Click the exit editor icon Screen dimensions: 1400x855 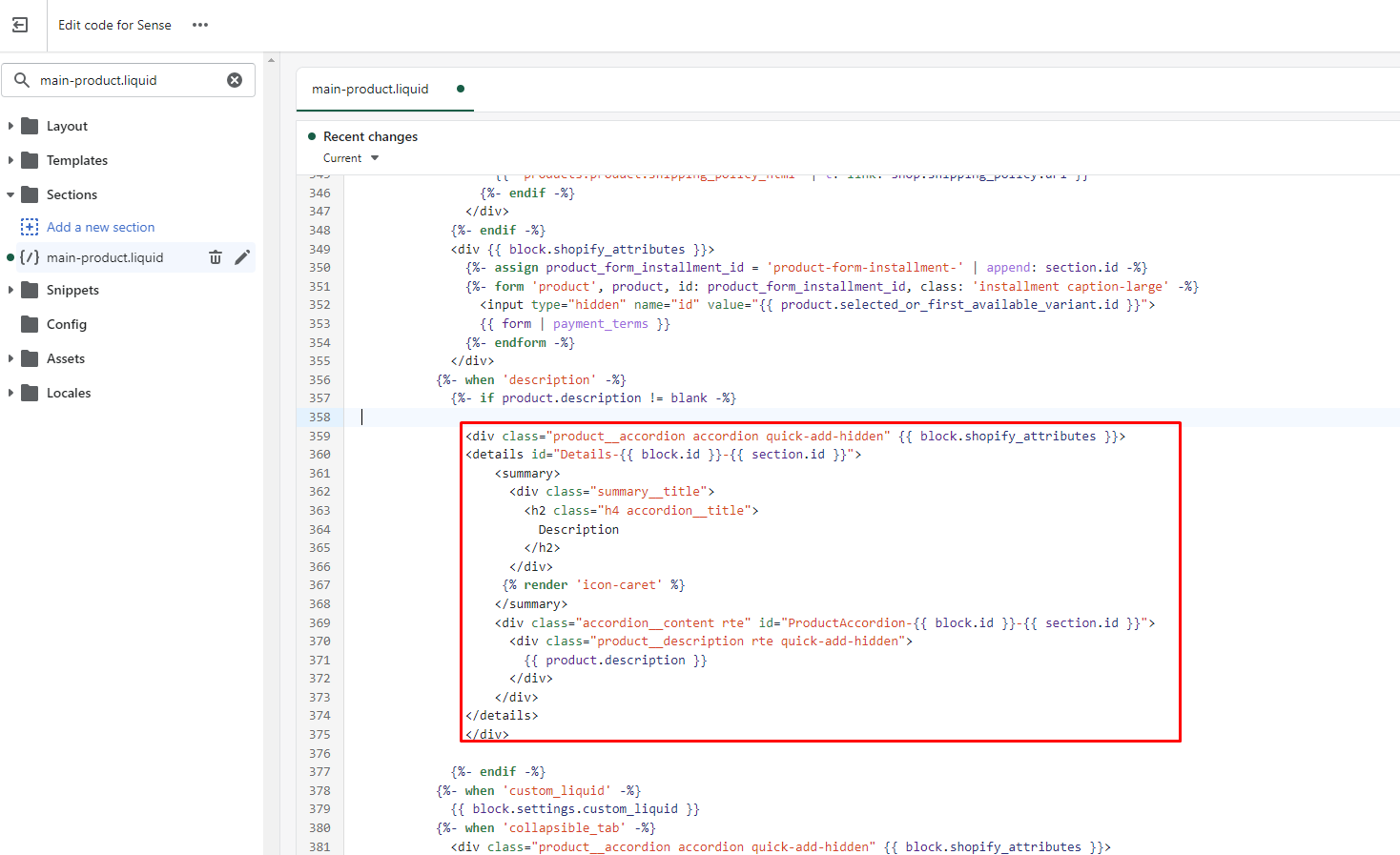(x=20, y=26)
